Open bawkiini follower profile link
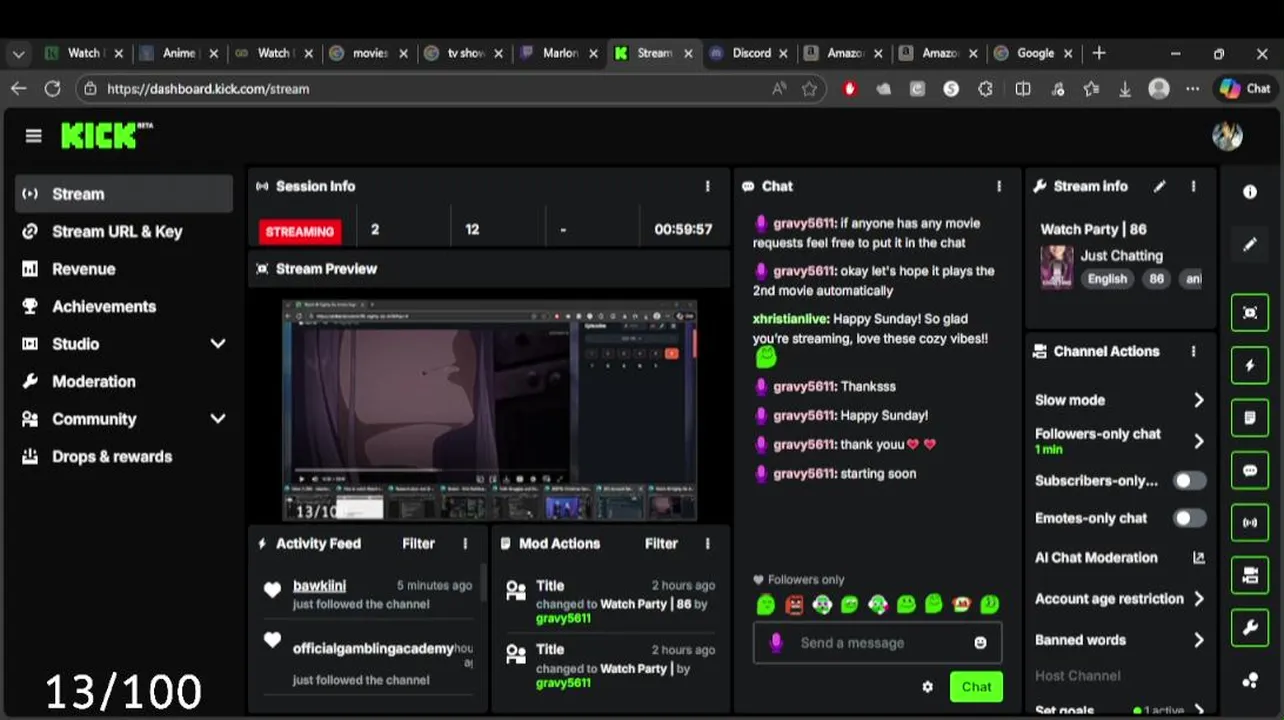This screenshot has width=1284, height=720. click(319, 585)
